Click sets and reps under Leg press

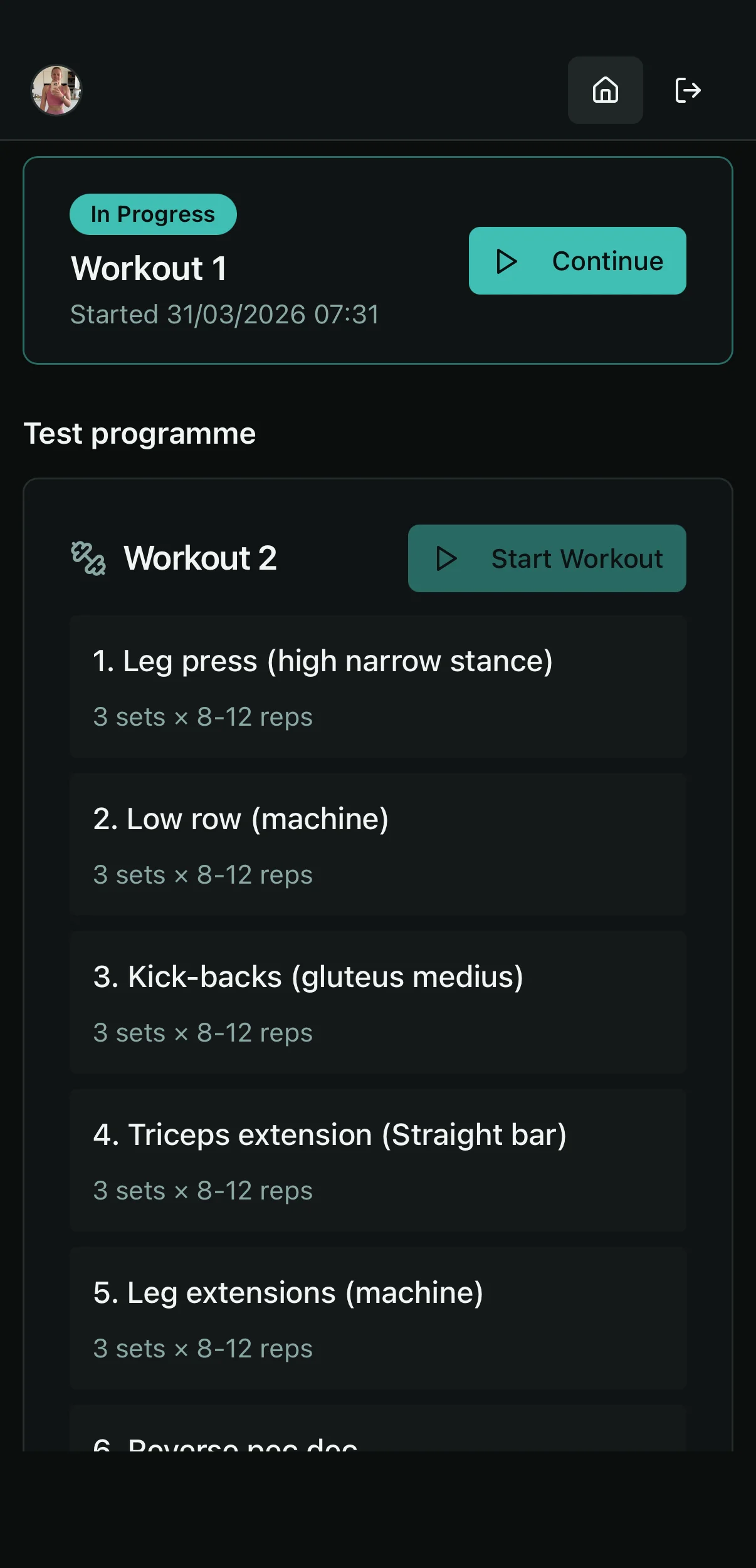point(202,717)
